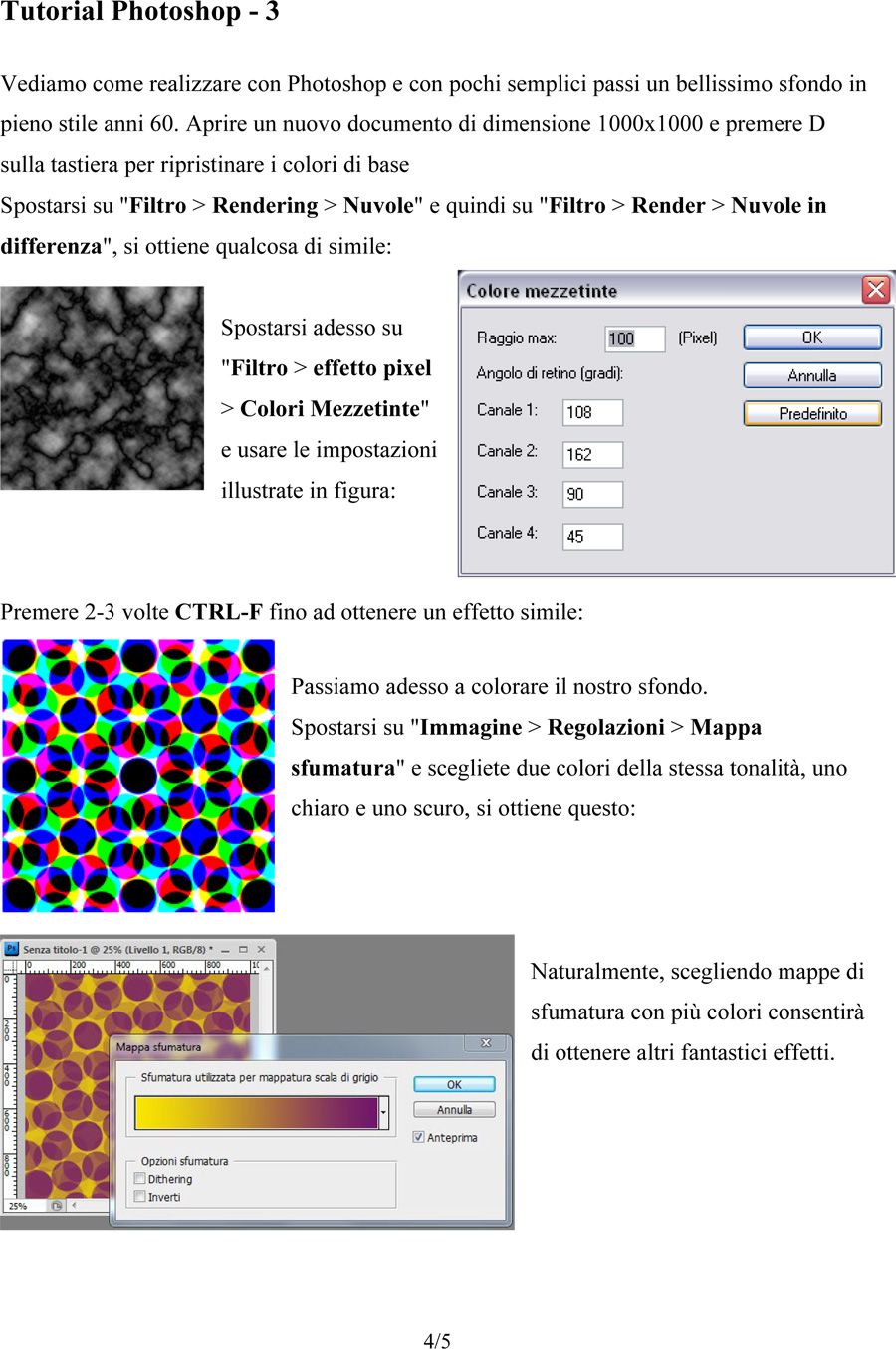896x1349 pixels.
Task: Click the bold "Colori Mezzetinte" text
Action: coord(330,408)
